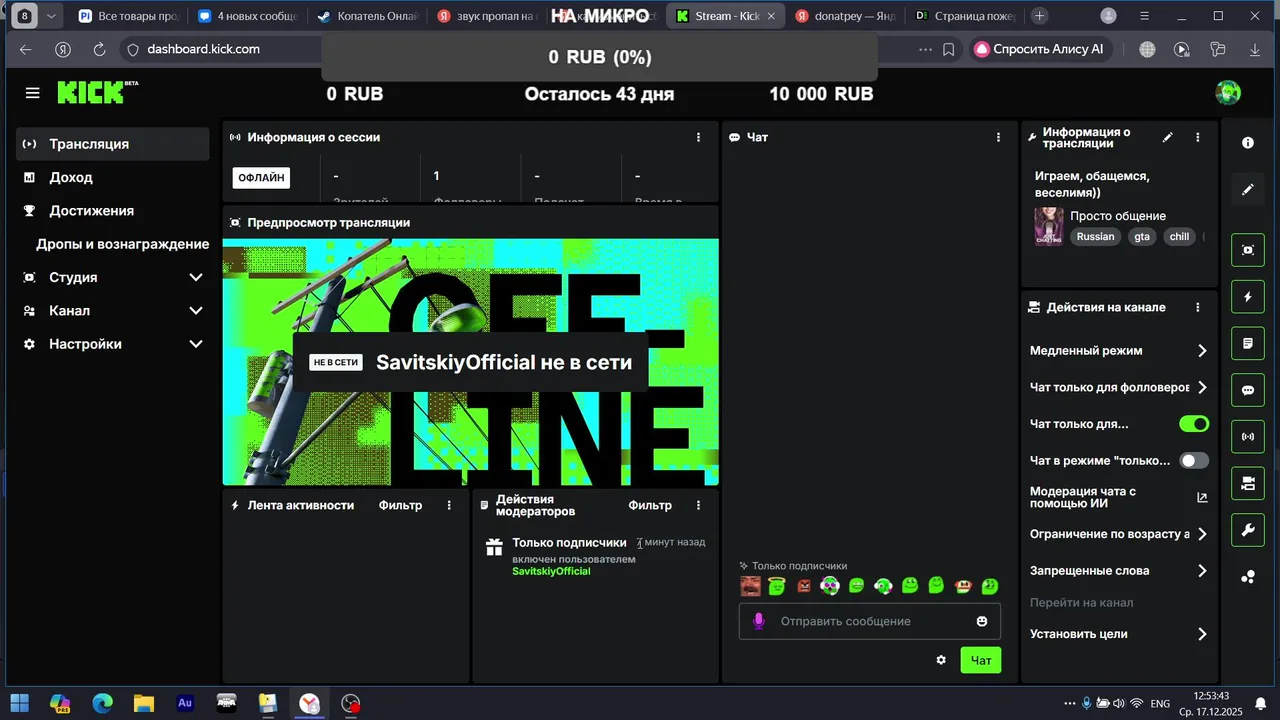Click the gta tag
1280x720 pixels.
coord(1142,237)
